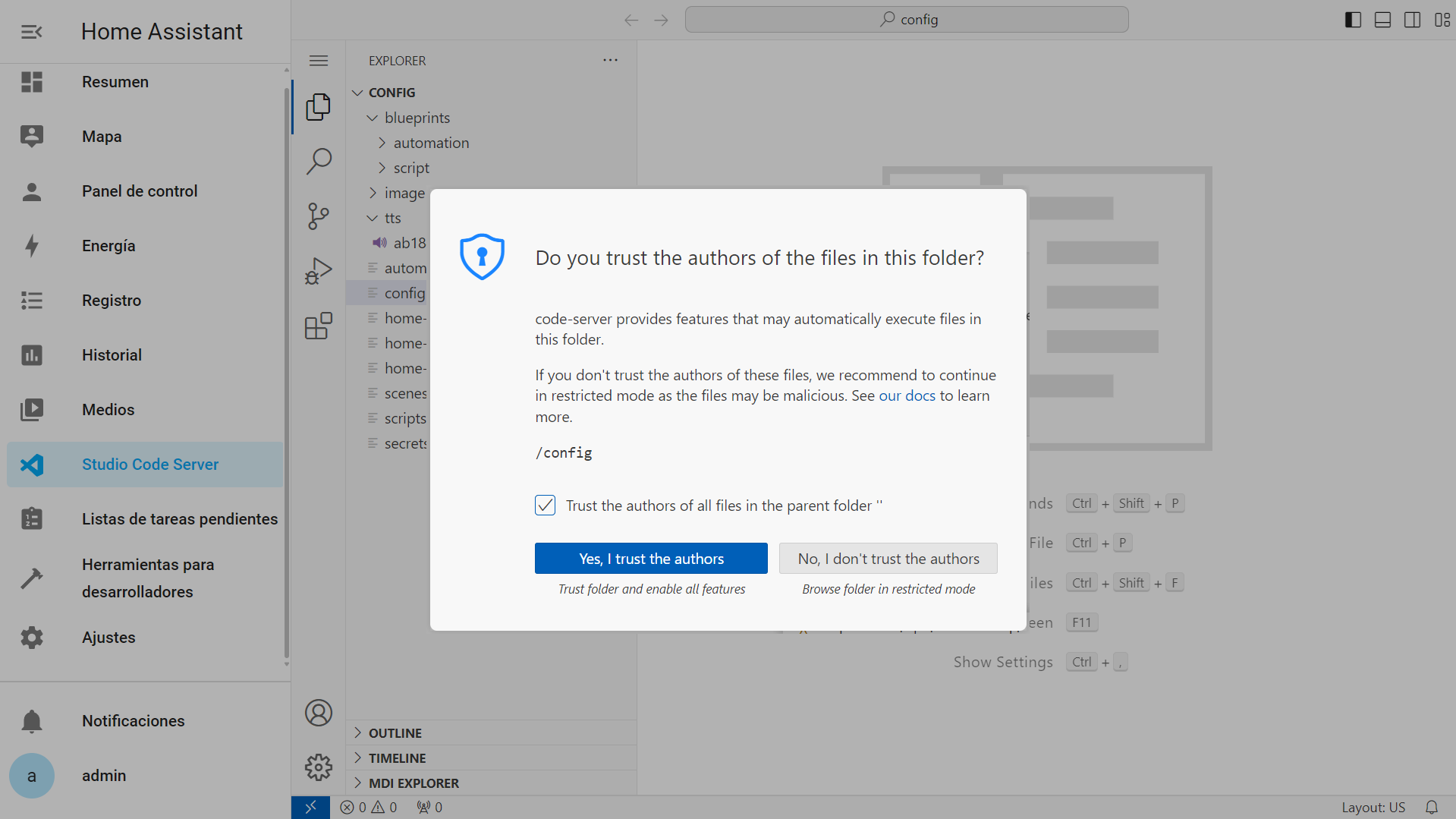Open the Manage gear in activity bar
The image size is (1456, 819).
[x=319, y=767]
